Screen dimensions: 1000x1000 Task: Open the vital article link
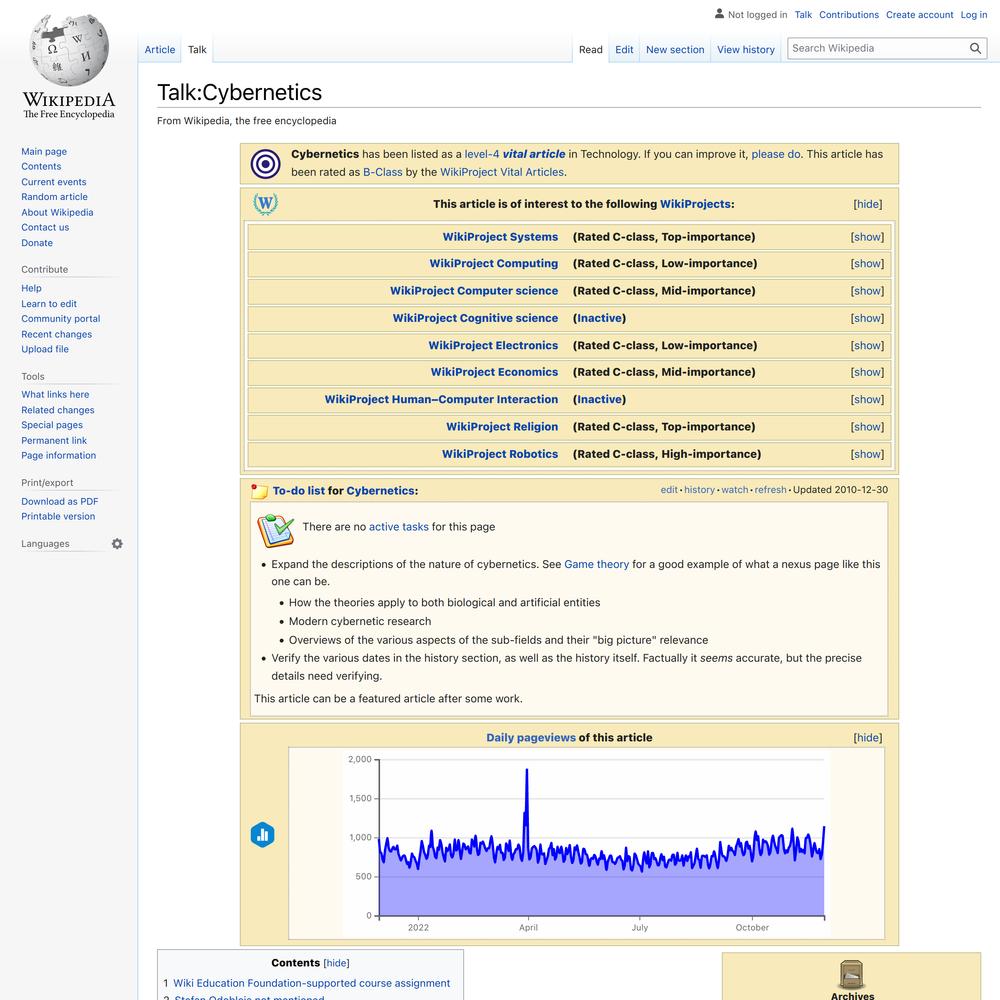pos(534,154)
